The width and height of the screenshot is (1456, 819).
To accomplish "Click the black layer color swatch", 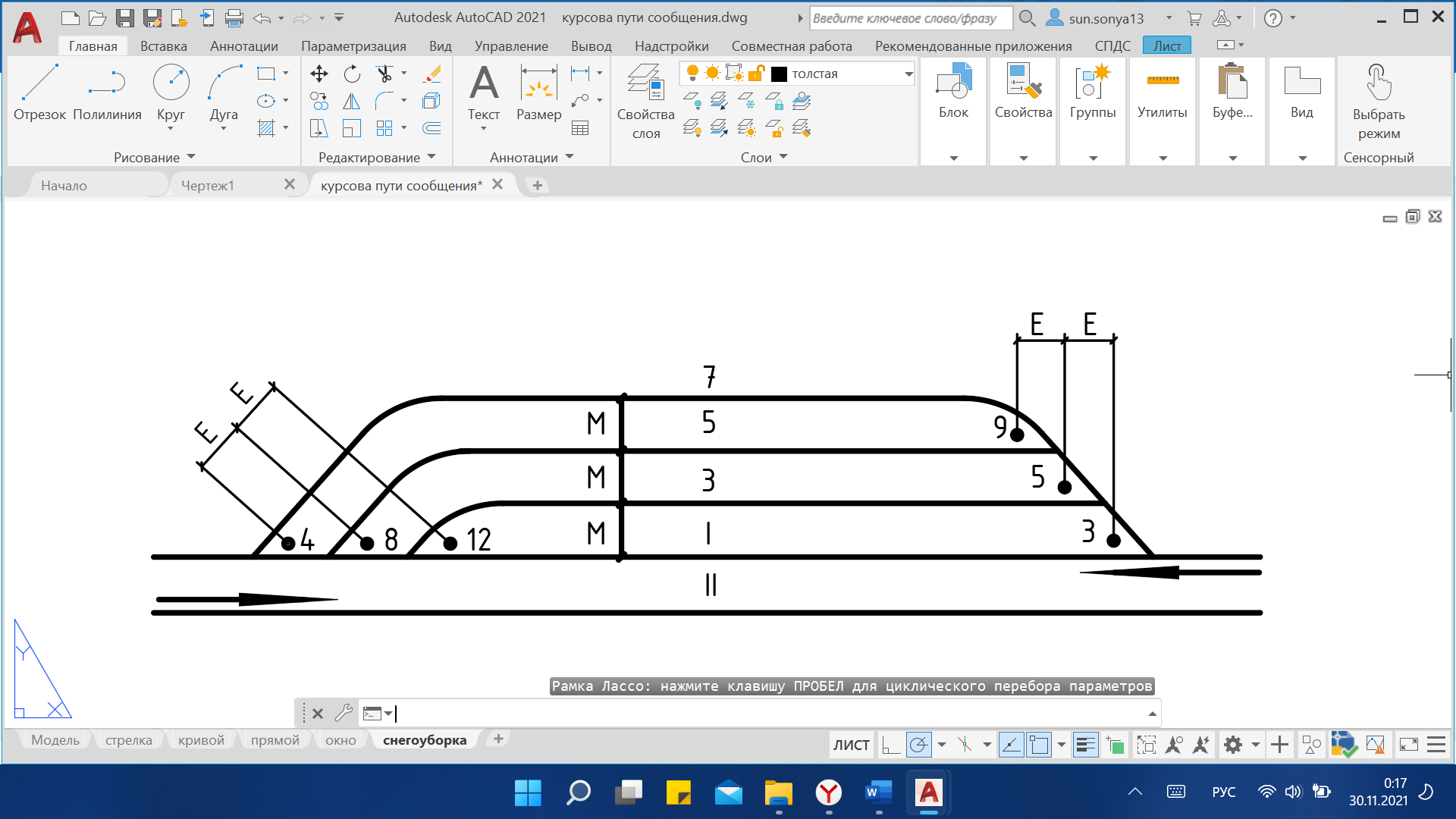I will (x=779, y=74).
